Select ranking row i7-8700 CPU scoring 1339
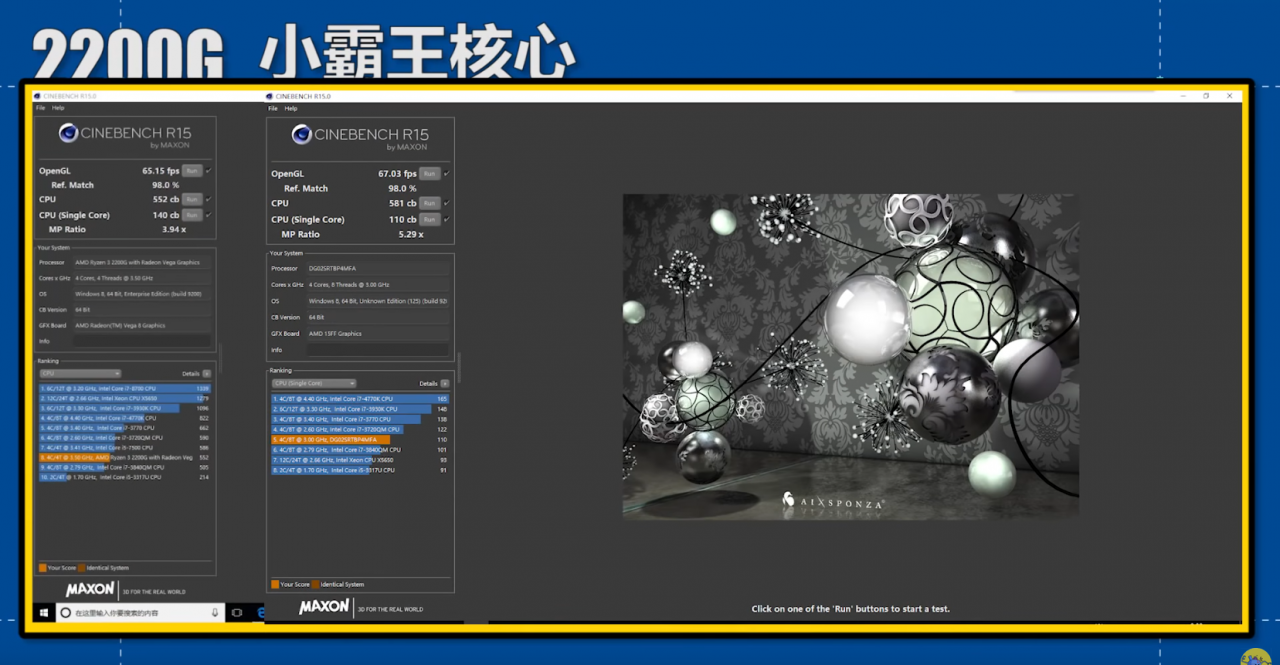The image size is (1280, 665). click(125, 388)
